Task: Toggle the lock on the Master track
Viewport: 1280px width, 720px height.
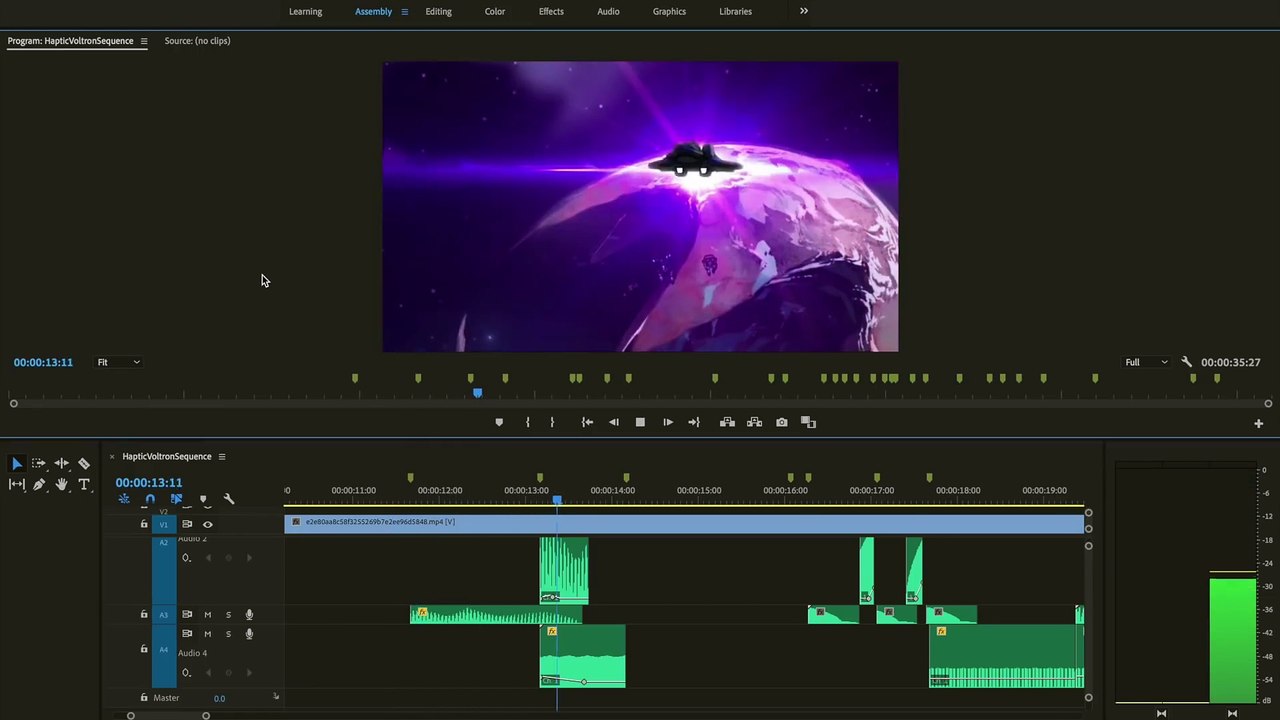Action: [144, 698]
